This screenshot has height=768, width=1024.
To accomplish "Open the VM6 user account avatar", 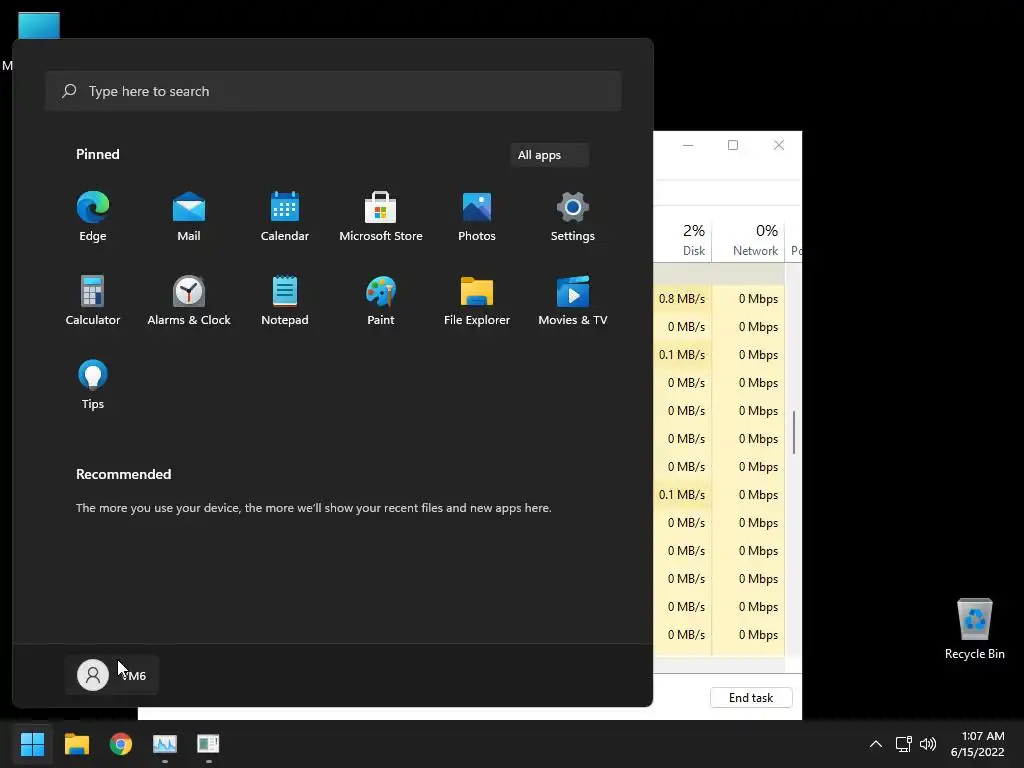I will pyautogui.click(x=93, y=675).
